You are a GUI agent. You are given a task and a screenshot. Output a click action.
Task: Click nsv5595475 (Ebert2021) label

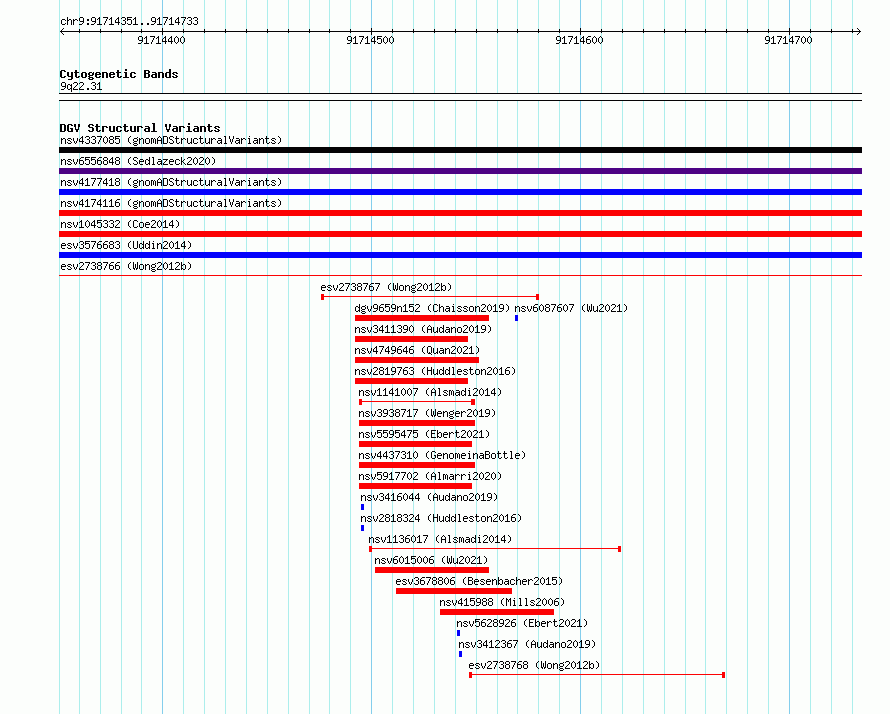(x=424, y=434)
